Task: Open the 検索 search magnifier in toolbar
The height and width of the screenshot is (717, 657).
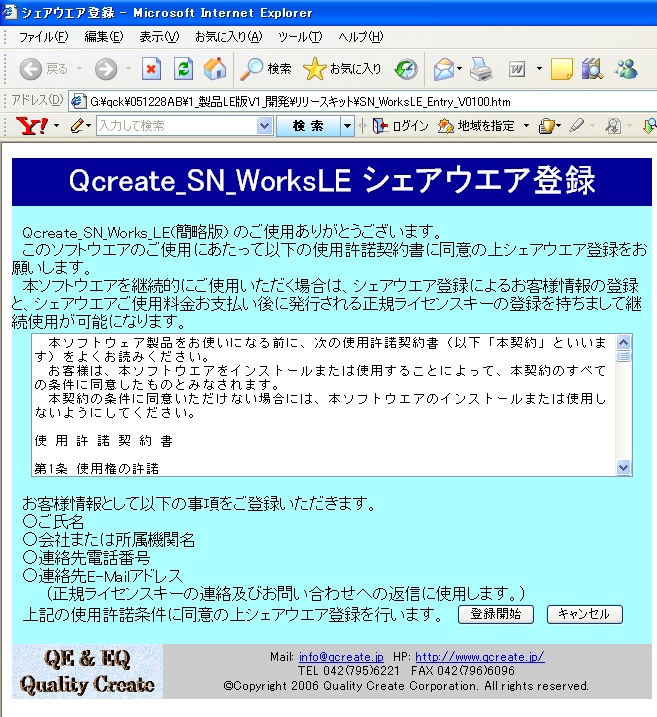Action: 266,69
